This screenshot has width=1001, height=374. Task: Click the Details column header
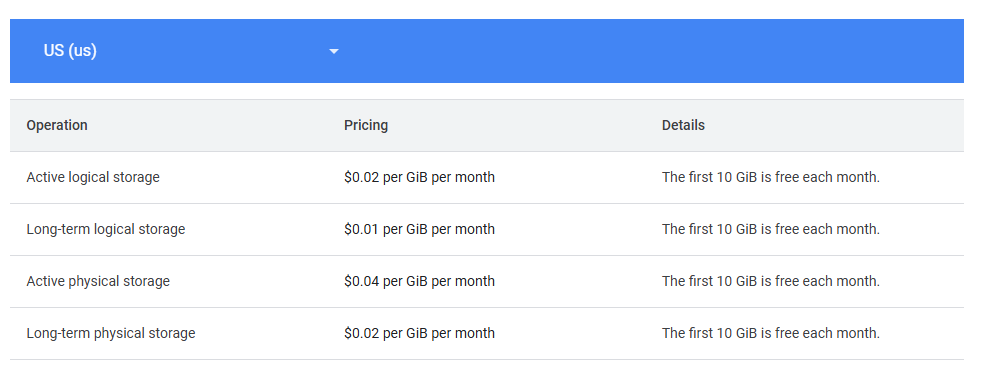click(683, 125)
